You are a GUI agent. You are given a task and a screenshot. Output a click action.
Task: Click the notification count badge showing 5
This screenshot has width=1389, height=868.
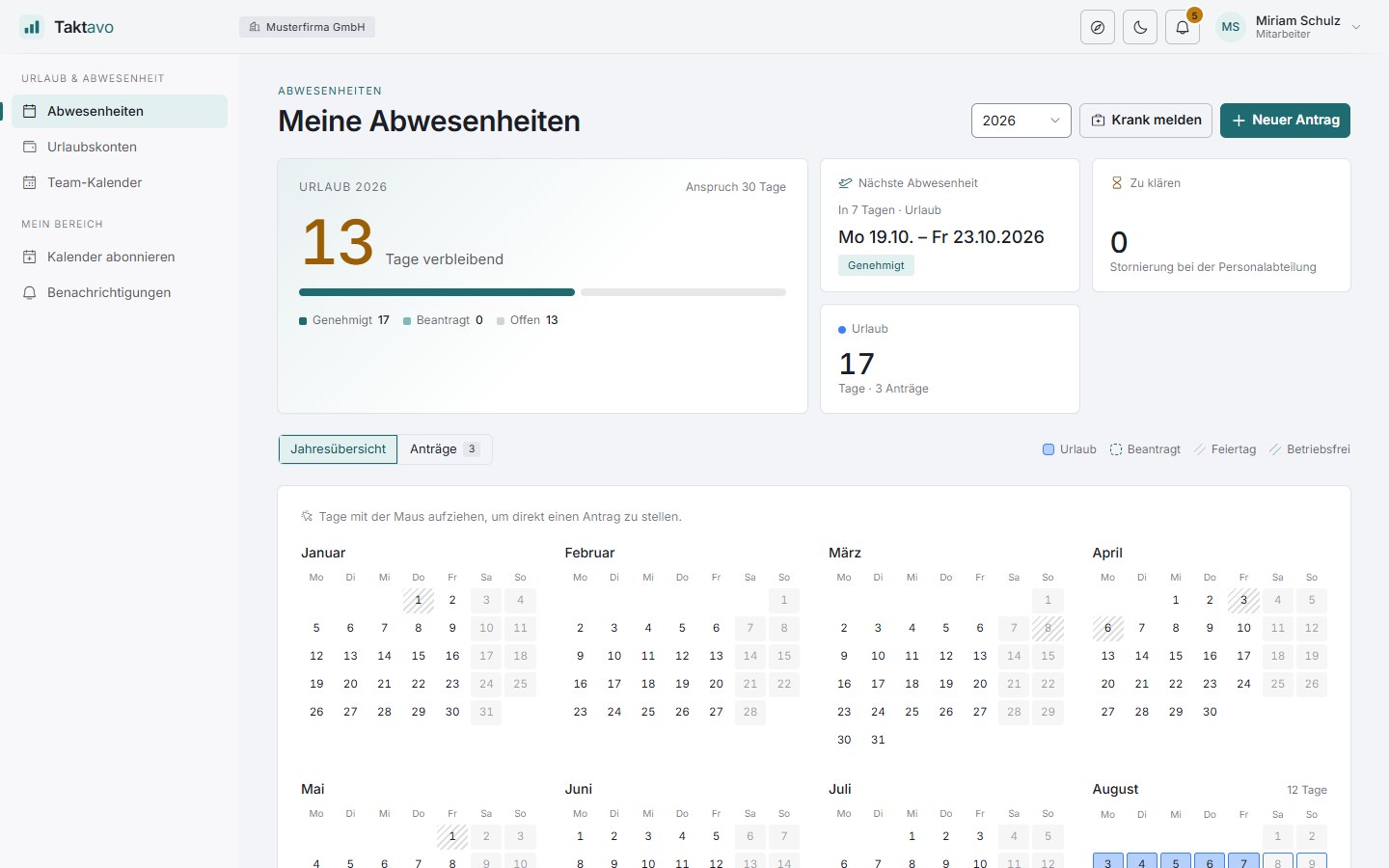coord(1194,14)
